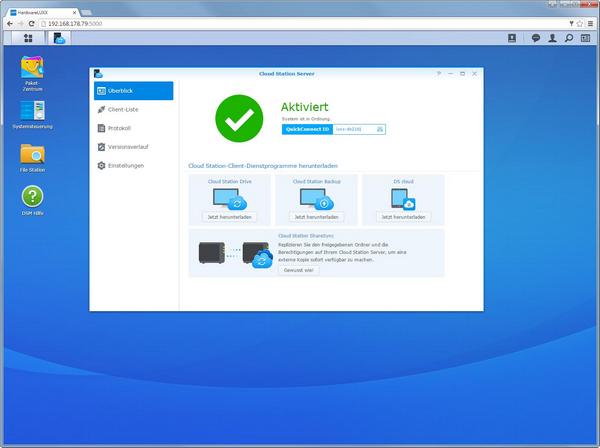Image resolution: width=600 pixels, height=448 pixels.
Task: Click the 'Aktiviert' status text
Action: 305,107
